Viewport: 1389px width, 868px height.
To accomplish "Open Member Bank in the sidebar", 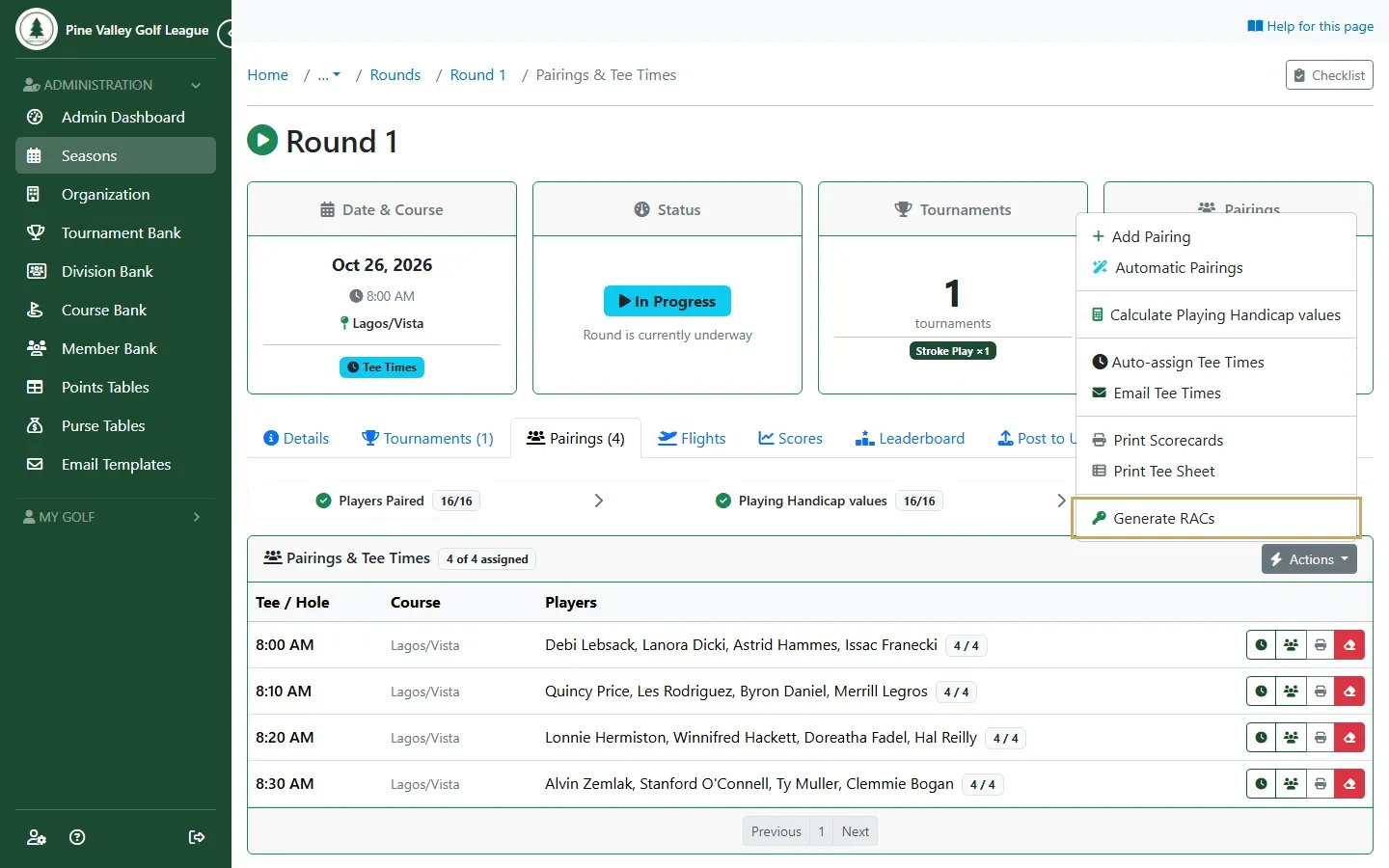I will pos(116,348).
